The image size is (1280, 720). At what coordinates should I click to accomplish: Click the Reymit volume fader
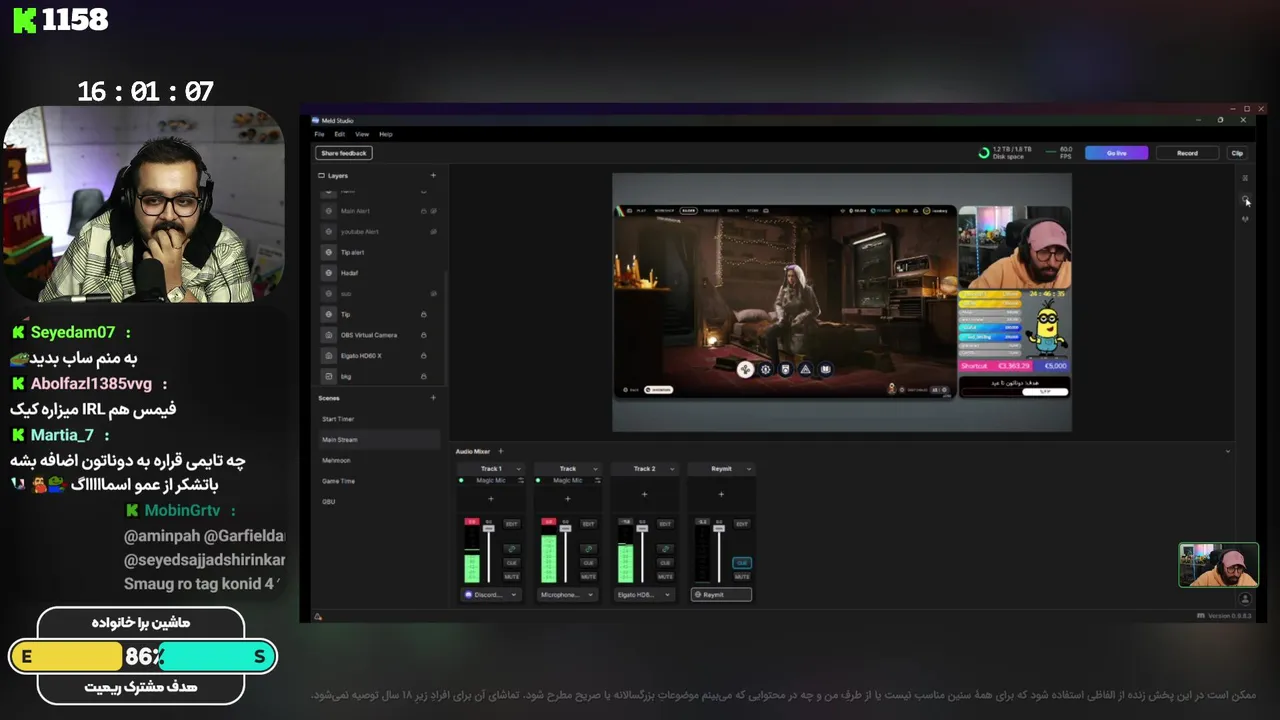tap(719, 528)
